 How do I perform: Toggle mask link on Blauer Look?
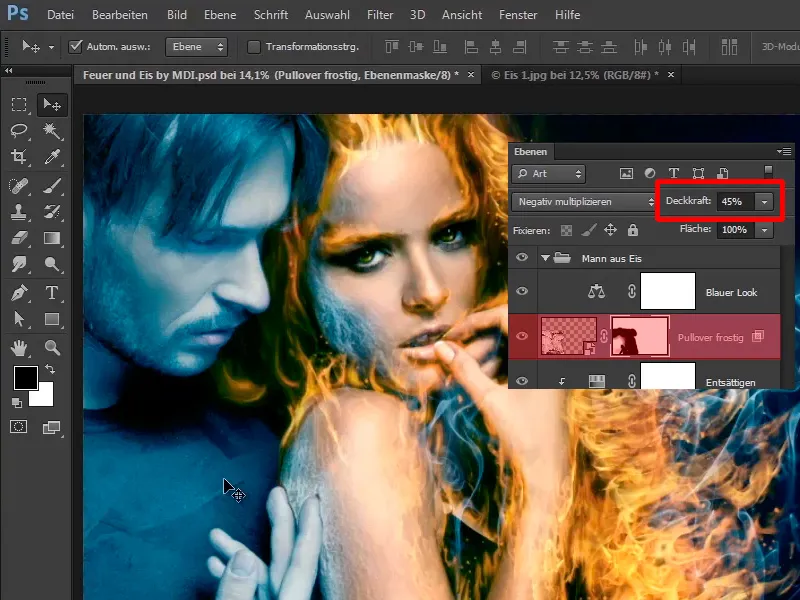(x=632, y=291)
